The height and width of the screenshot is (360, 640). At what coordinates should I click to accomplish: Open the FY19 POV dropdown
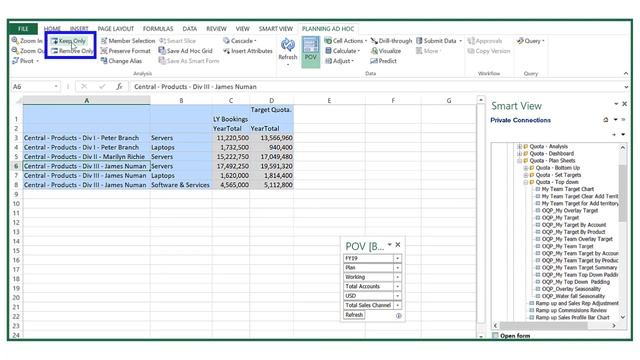(397, 258)
